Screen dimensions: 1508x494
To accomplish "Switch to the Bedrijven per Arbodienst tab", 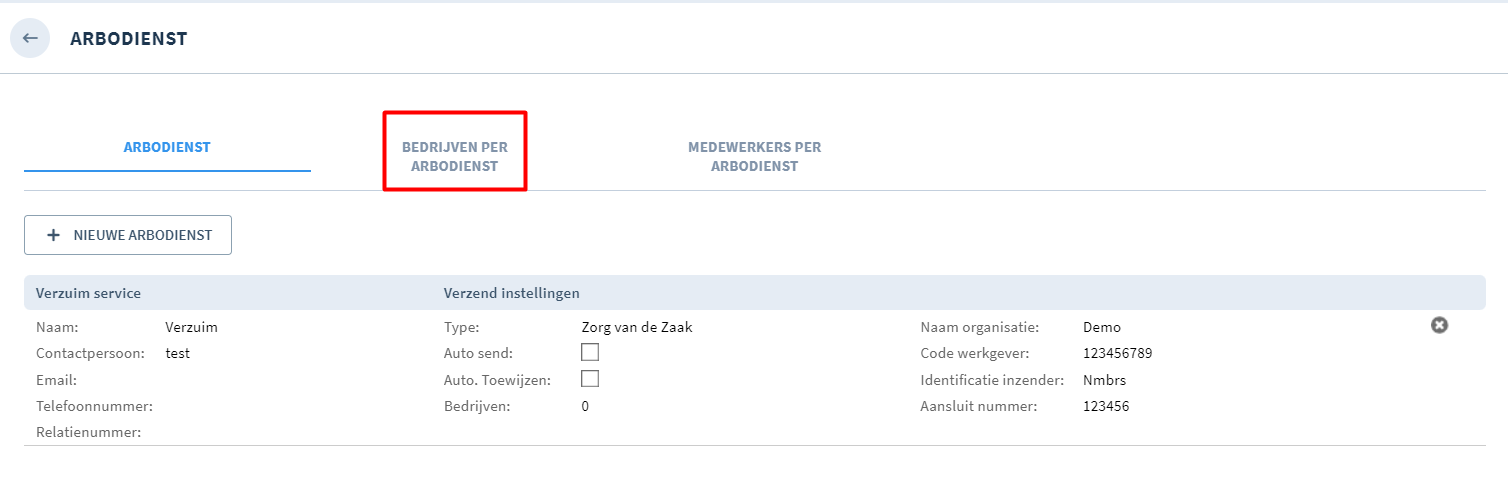I will [455, 156].
